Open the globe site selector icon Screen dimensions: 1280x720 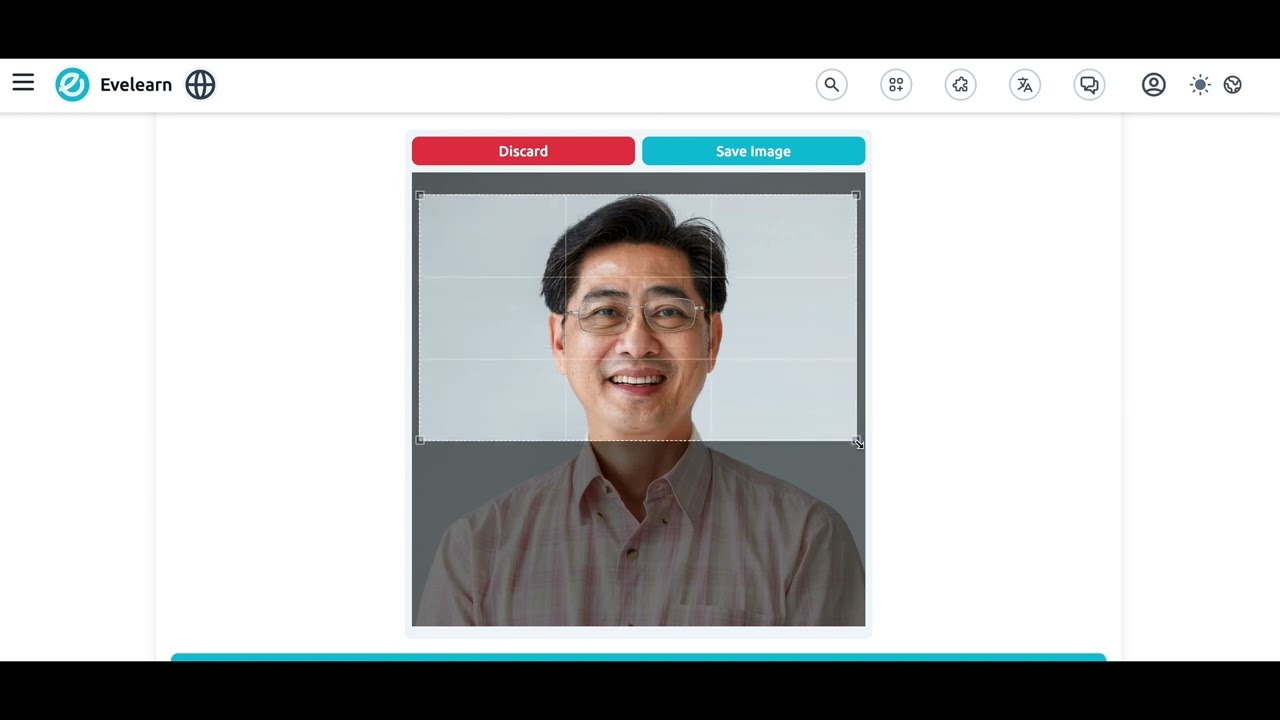click(x=200, y=85)
